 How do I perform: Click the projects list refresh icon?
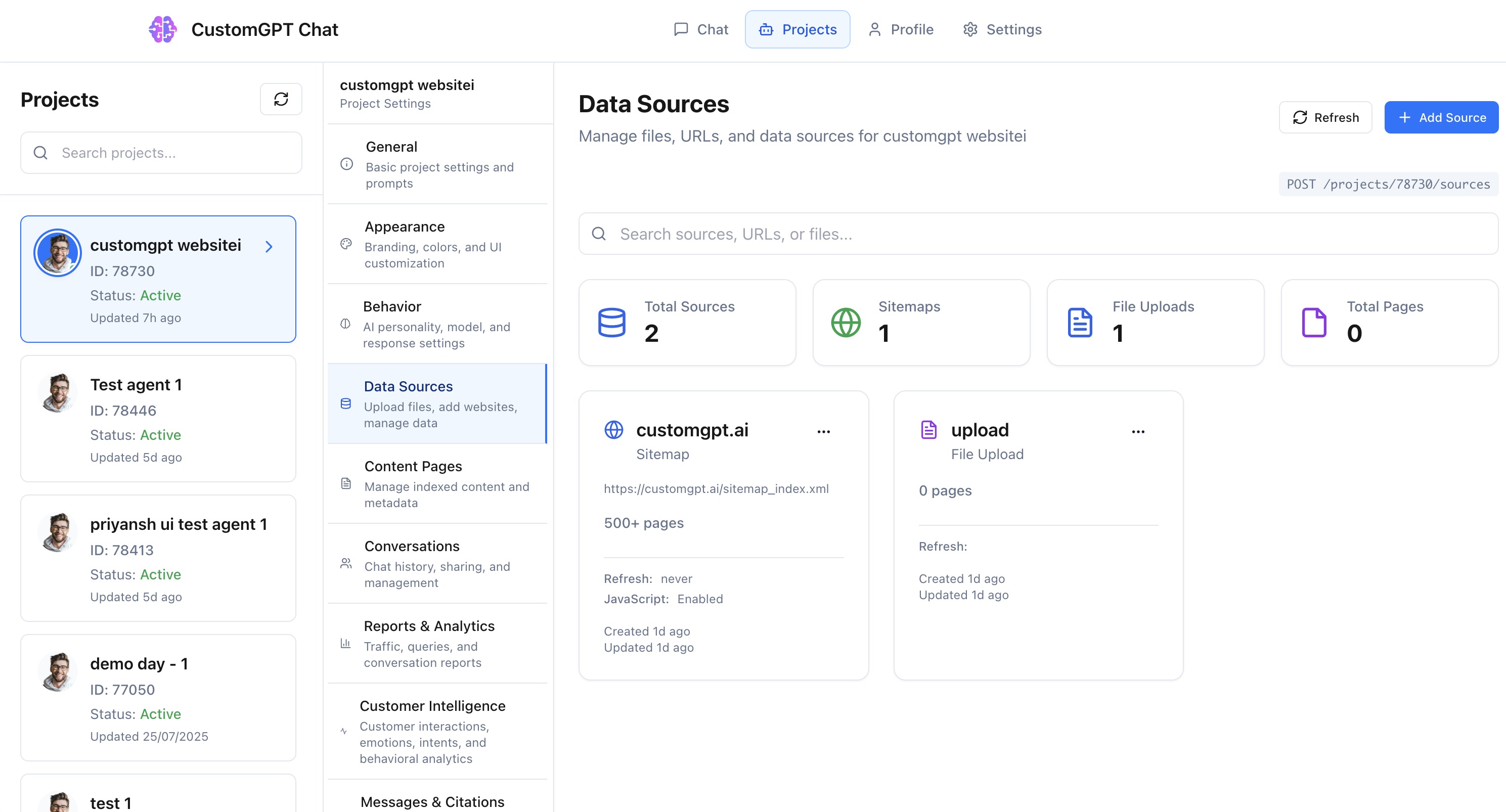click(281, 100)
